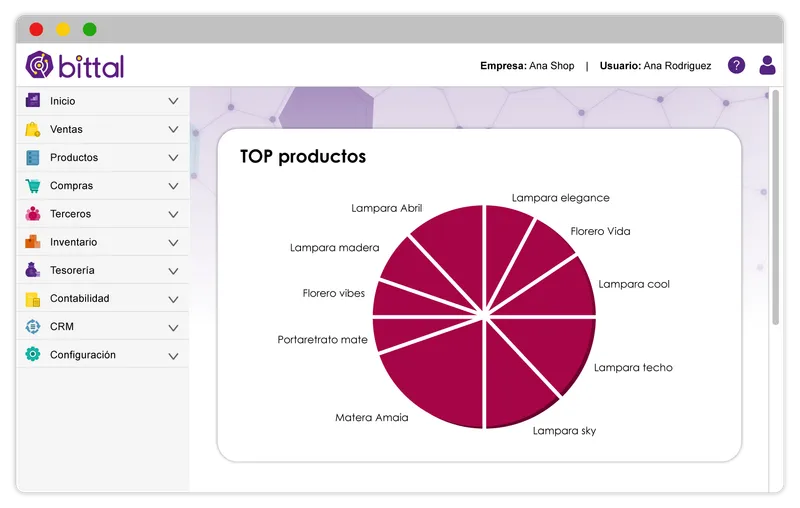This screenshot has height=508, width=800.
Task: Click the Inicio chart icon in sidebar
Action: point(33,100)
